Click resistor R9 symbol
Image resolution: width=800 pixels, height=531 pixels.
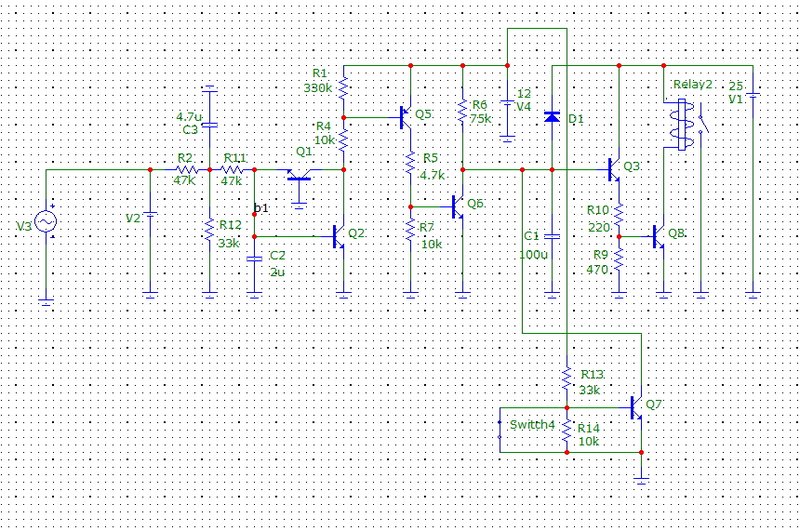pyautogui.click(x=618, y=259)
